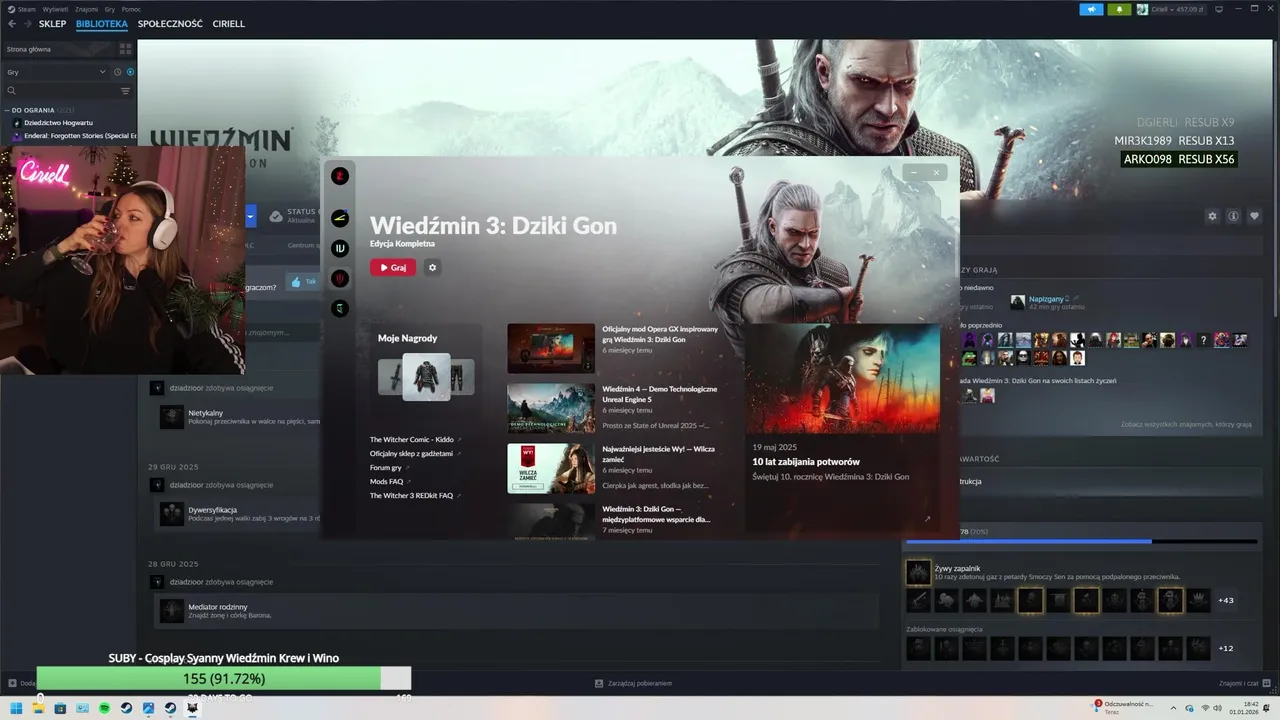This screenshot has height=720, width=1280.
Task: Add the game to favorites with the heart icon
Action: [x=1254, y=216]
